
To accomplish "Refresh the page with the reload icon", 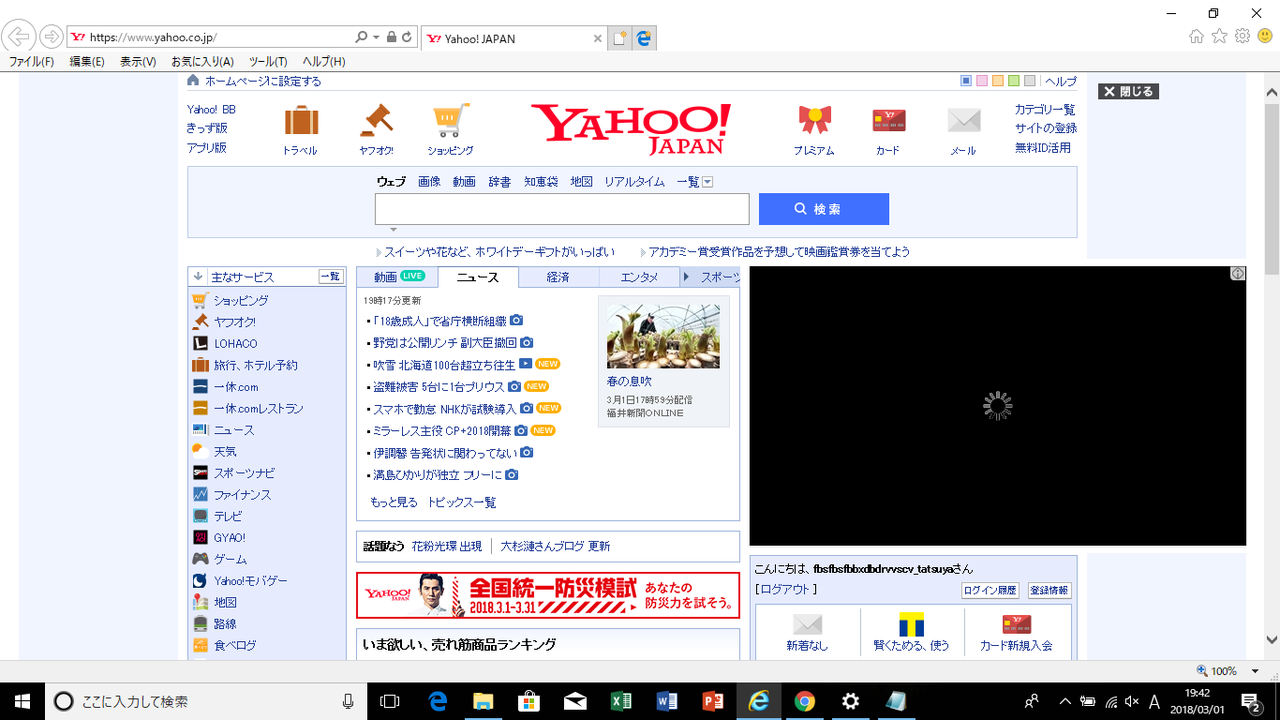I will tap(407, 37).
